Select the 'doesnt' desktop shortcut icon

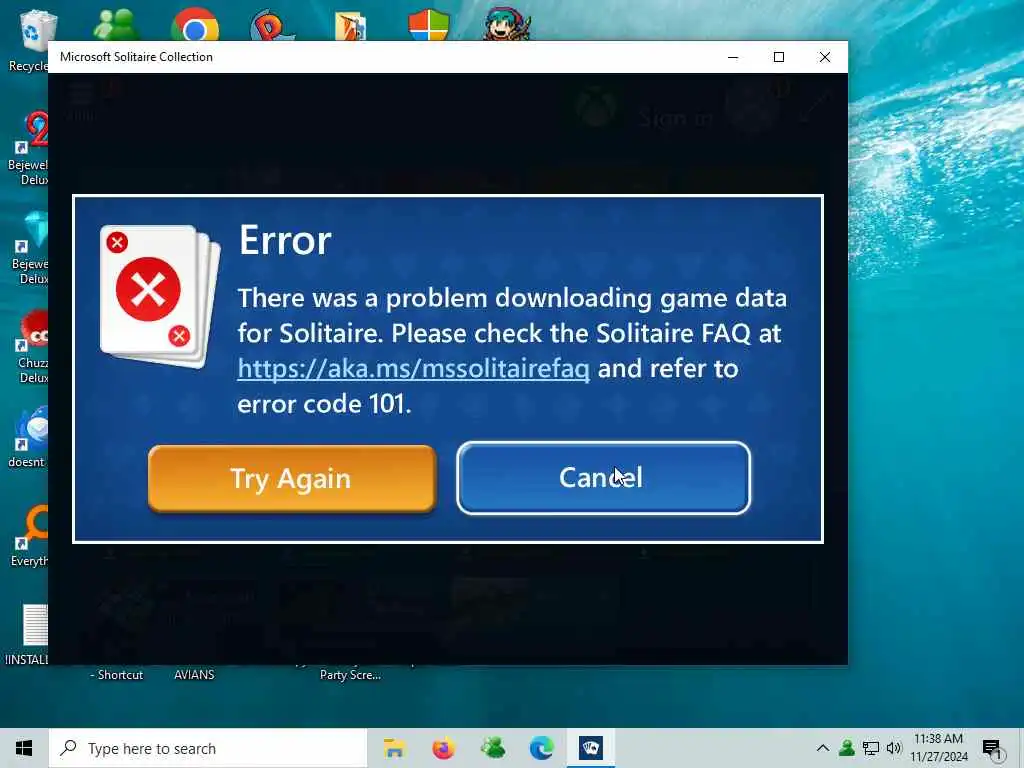(31, 438)
